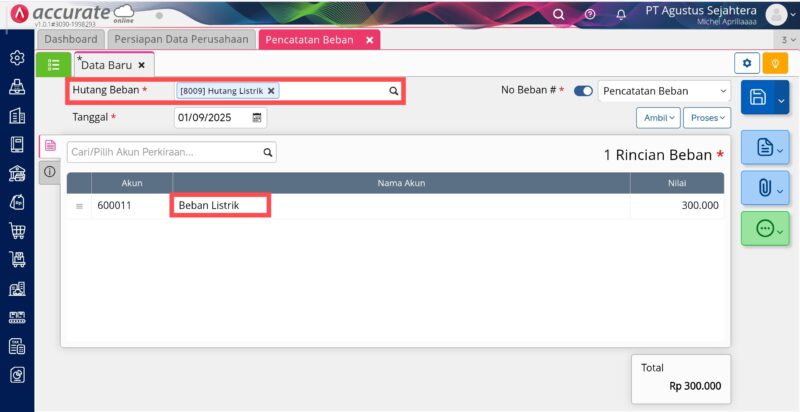The image size is (800, 412).
Task: Close the Pencatatan Beban tab
Action: [369, 40]
